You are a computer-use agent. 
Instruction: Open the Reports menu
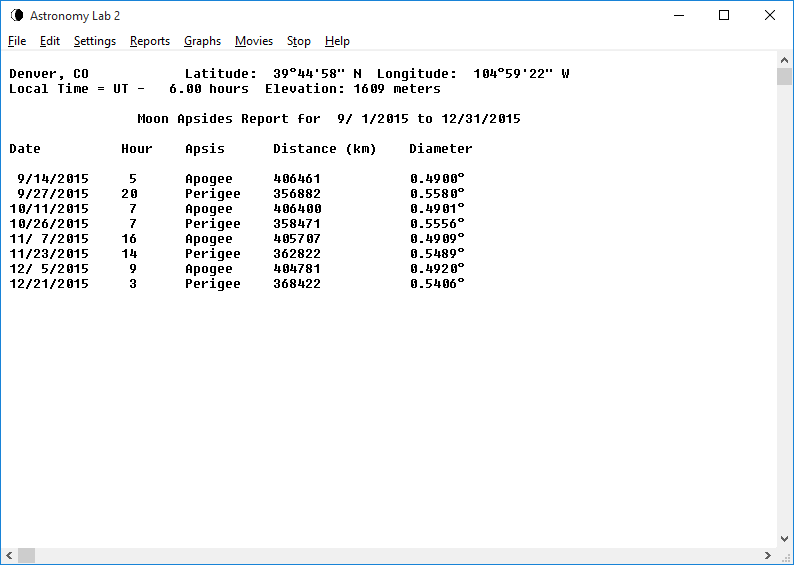tap(150, 41)
